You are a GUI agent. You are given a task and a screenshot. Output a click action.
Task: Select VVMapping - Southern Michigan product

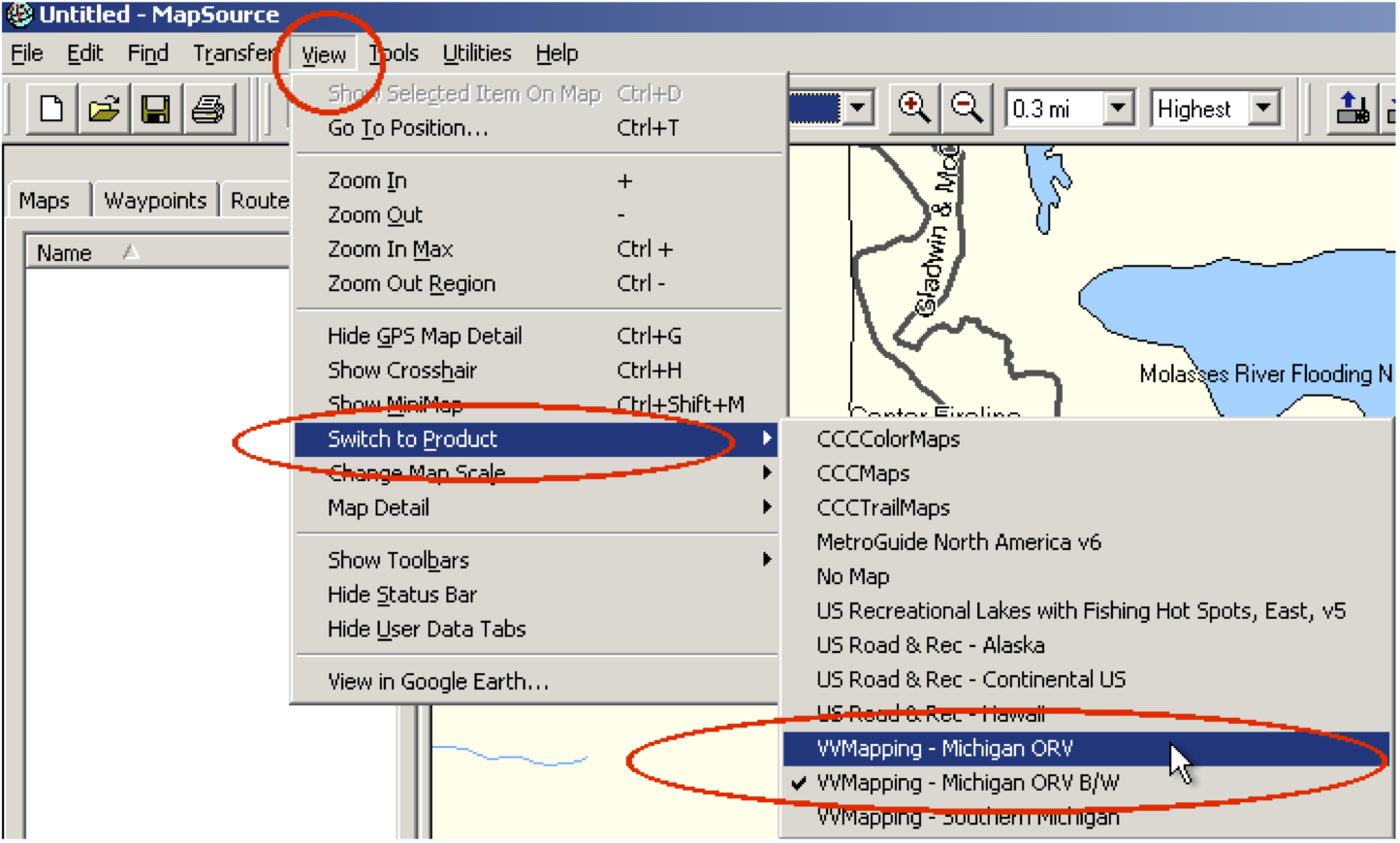pyautogui.click(x=1086, y=817)
